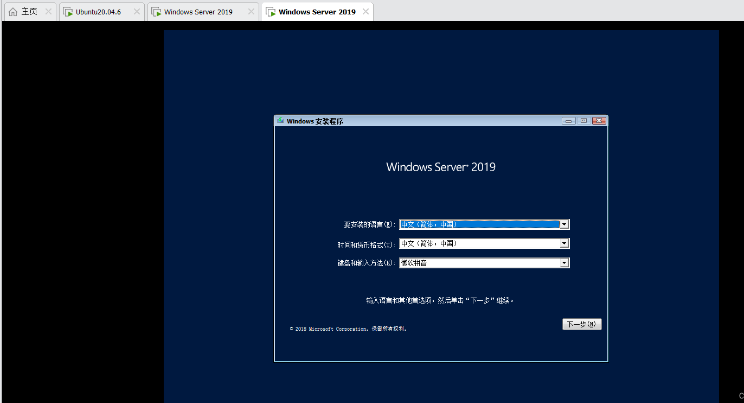The height and width of the screenshot is (403, 744).
Task: Click the home icon on 主页 tab
Action: (13, 12)
